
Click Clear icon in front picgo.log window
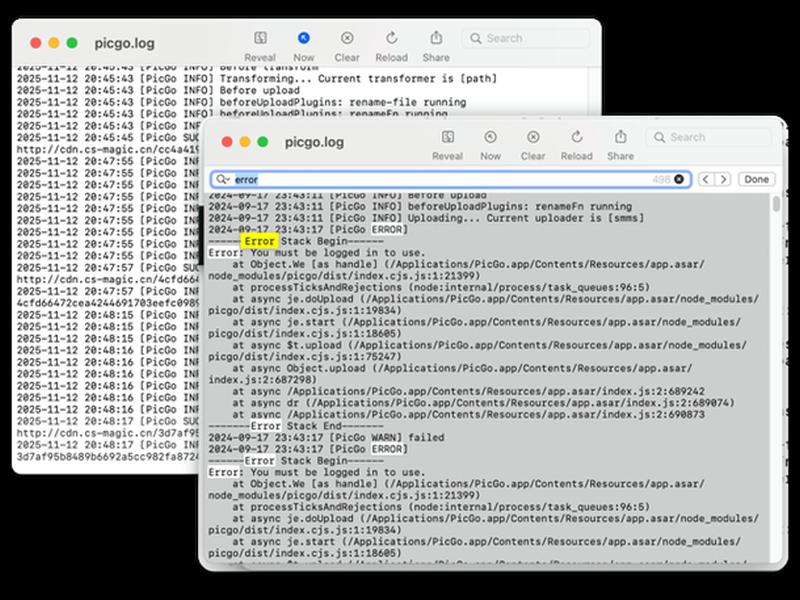pyautogui.click(x=533, y=137)
